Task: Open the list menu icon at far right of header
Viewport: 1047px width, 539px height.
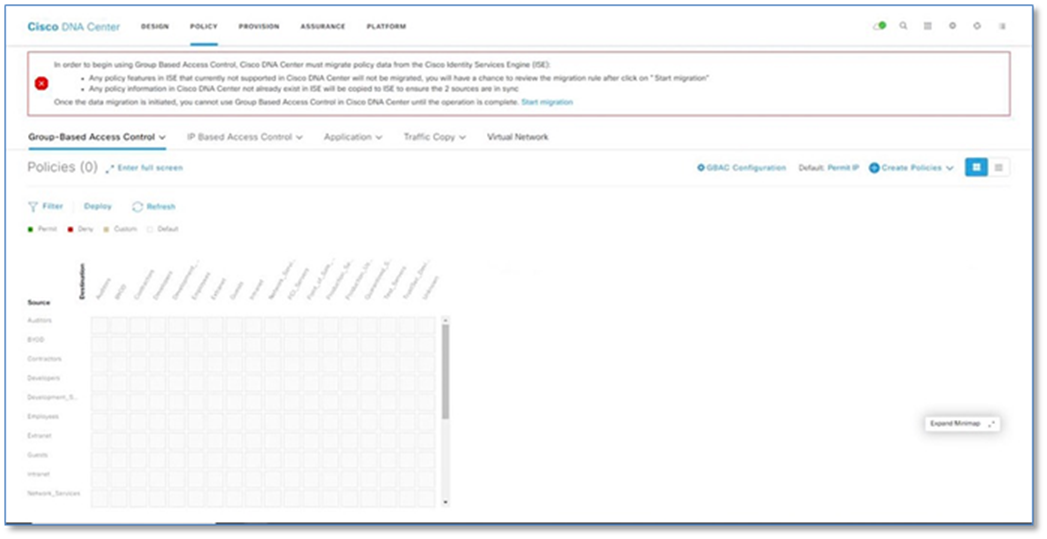Action: tap(1002, 26)
